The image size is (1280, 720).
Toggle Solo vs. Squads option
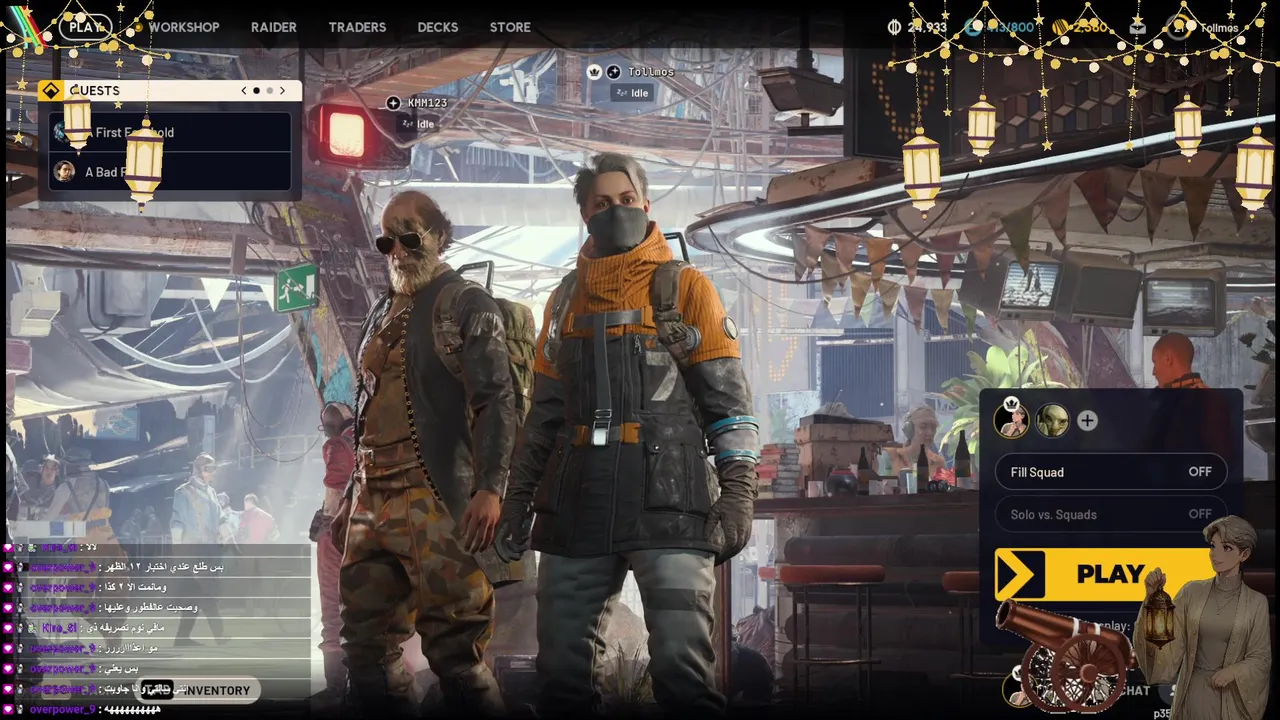coord(1111,514)
